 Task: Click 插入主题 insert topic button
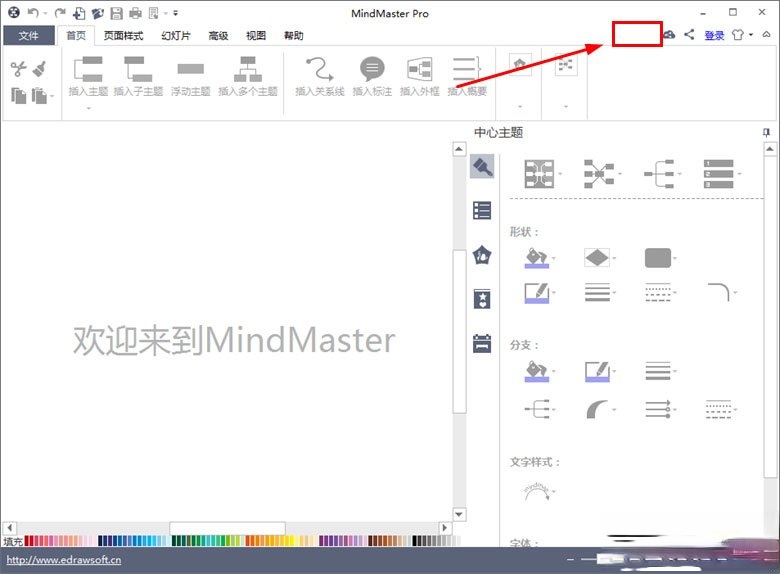pos(88,76)
